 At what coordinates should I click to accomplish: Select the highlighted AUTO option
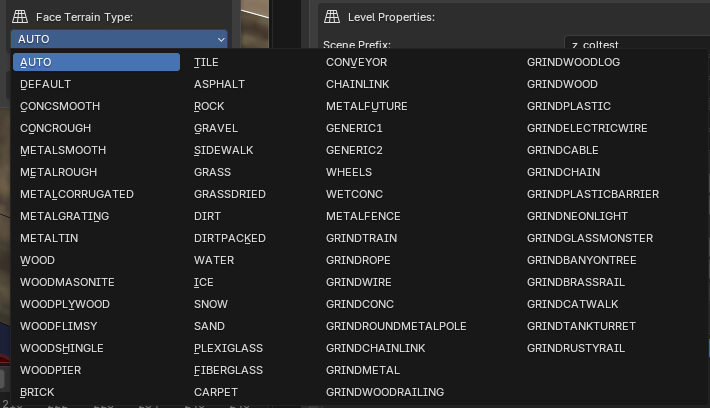pos(97,62)
